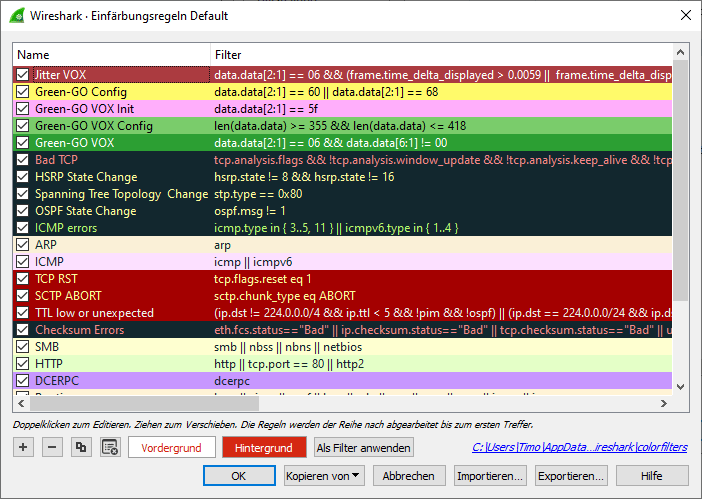The image size is (702, 499).
Task: Click Als Filter anwenden button
Action: [x=364, y=448]
